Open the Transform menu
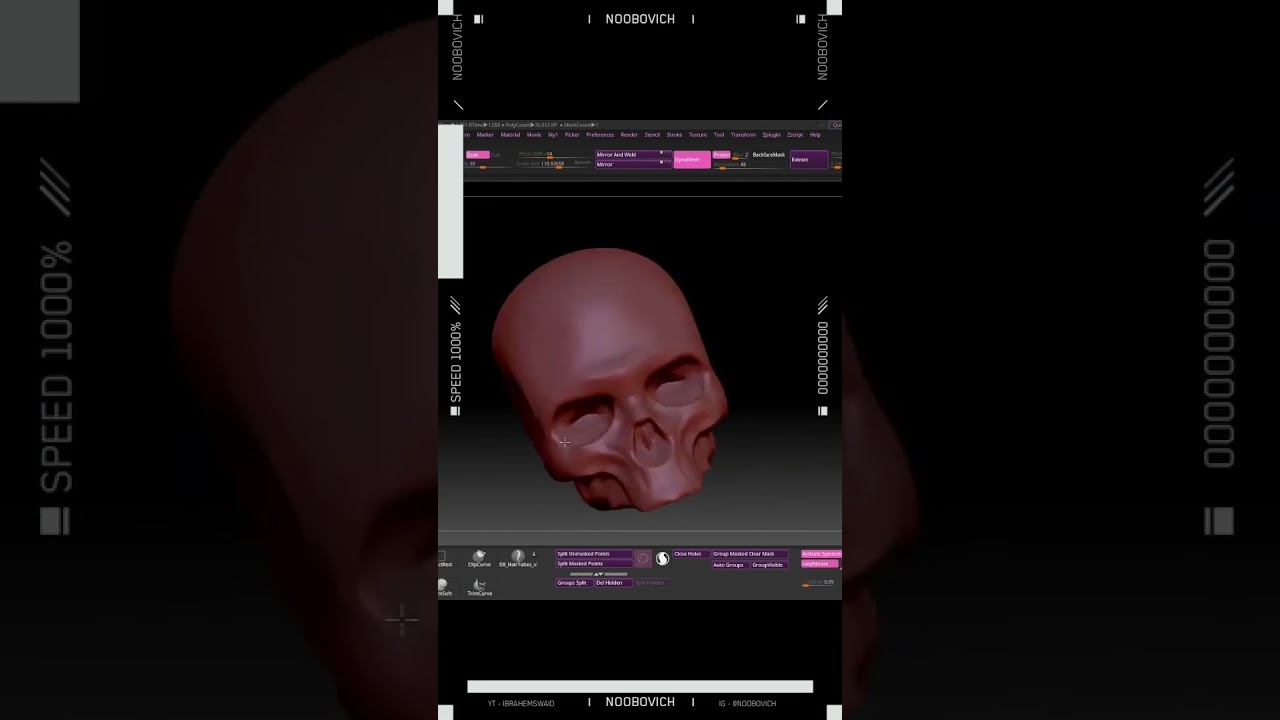Image resolution: width=1280 pixels, height=720 pixels. pos(743,135)
